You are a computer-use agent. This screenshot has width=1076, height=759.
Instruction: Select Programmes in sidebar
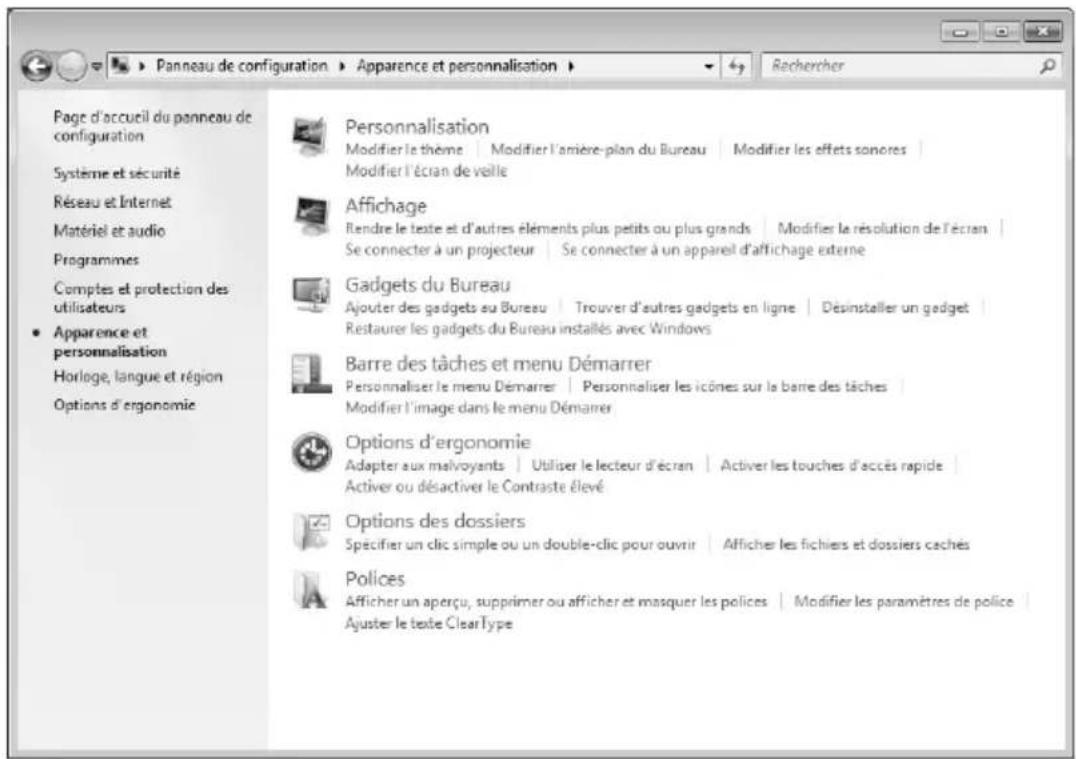click(x=96, y=259)
